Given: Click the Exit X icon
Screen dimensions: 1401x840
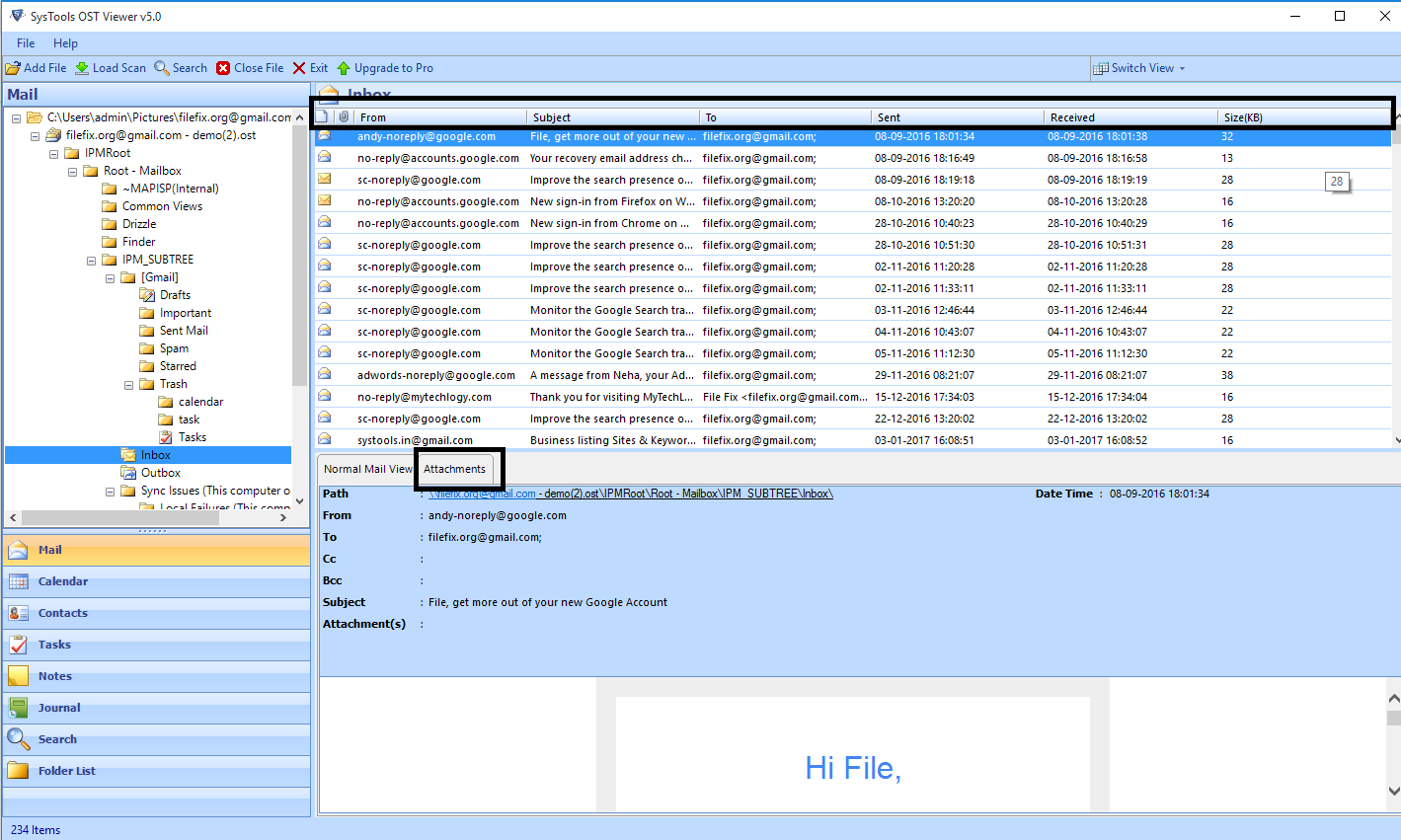Looking at the screenshot, I should (x=299, y=68).
